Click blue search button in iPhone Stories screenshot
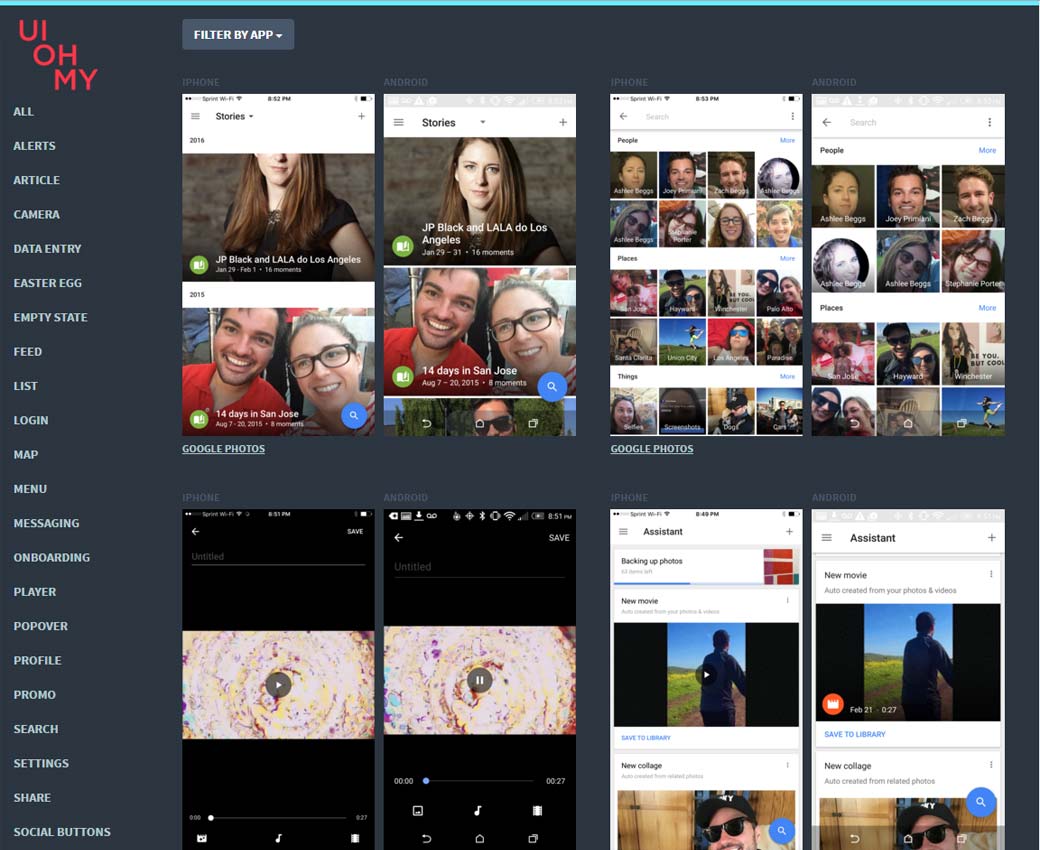This screenshot has width=1040, height=850. point(353,415)
